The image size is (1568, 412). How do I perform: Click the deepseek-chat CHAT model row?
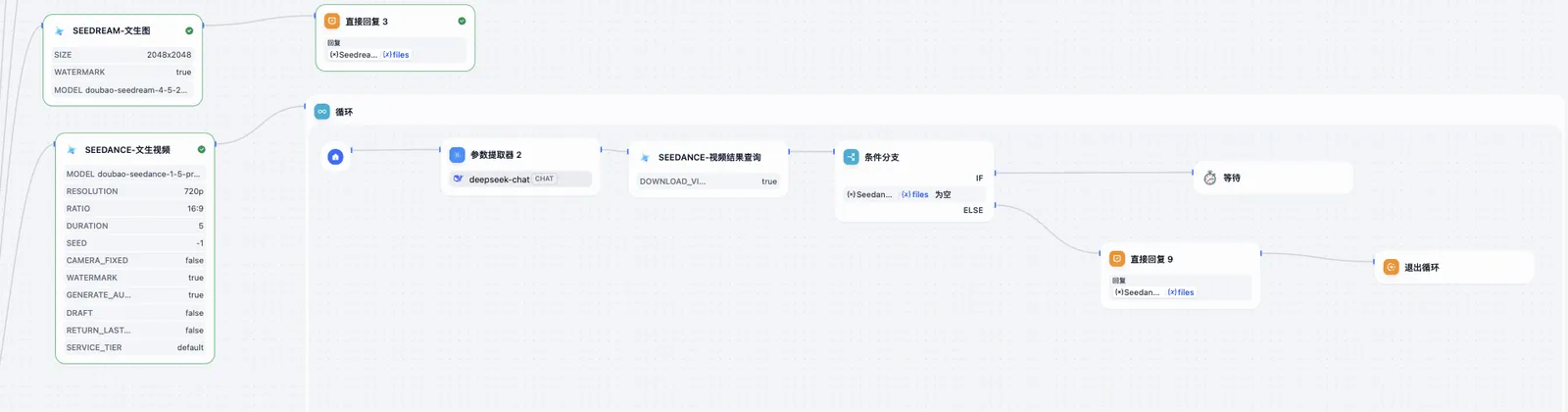coord(520,180)
